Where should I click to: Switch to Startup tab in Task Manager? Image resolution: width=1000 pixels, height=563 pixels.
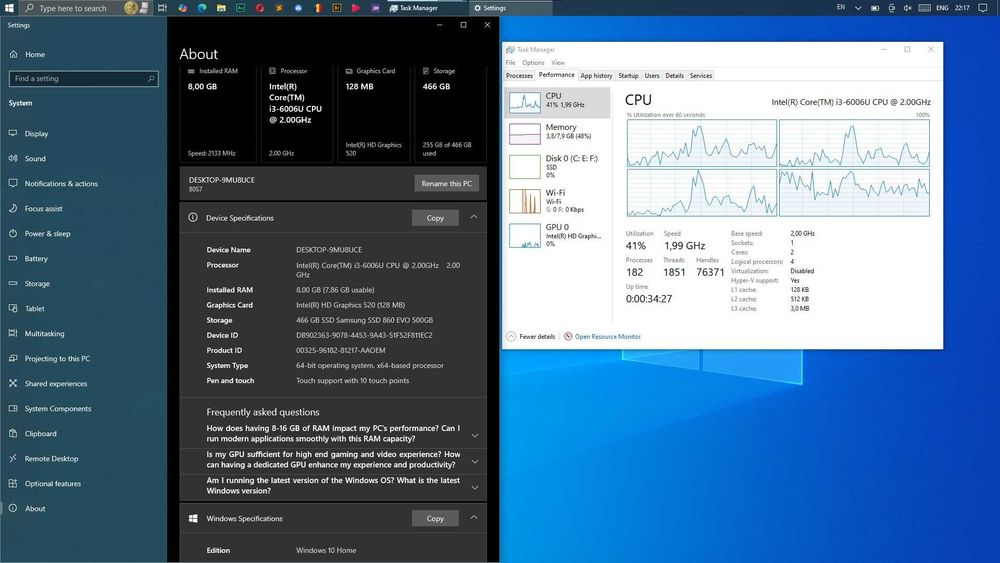(x=628, y=75)
